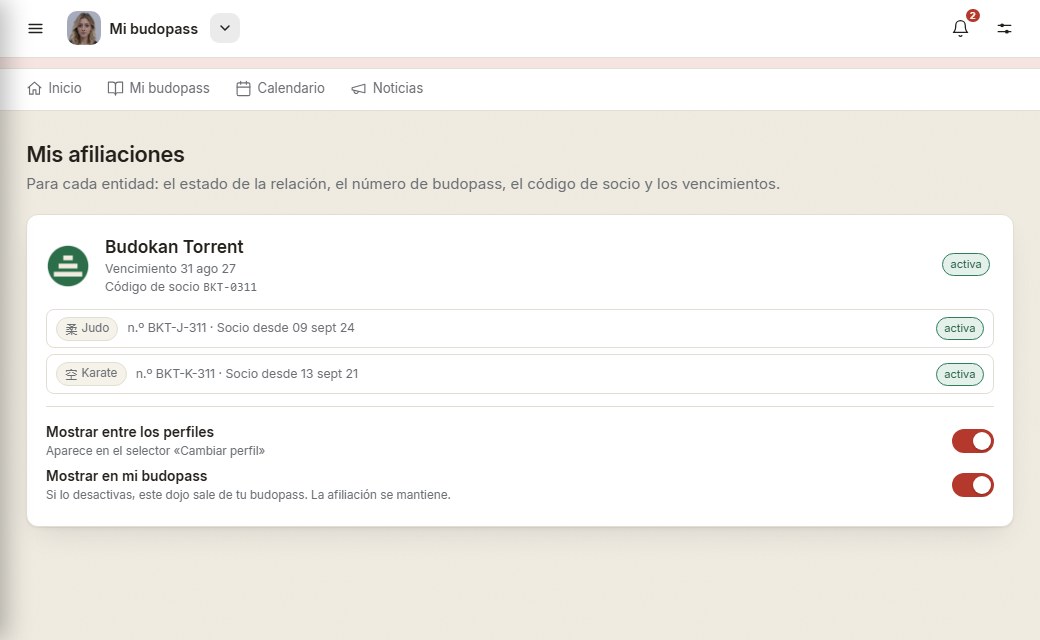The height and width of the screenshot is (640, 1040).
Task: Open notifications bell with two alerts
Action: click(x=960, y=28)
